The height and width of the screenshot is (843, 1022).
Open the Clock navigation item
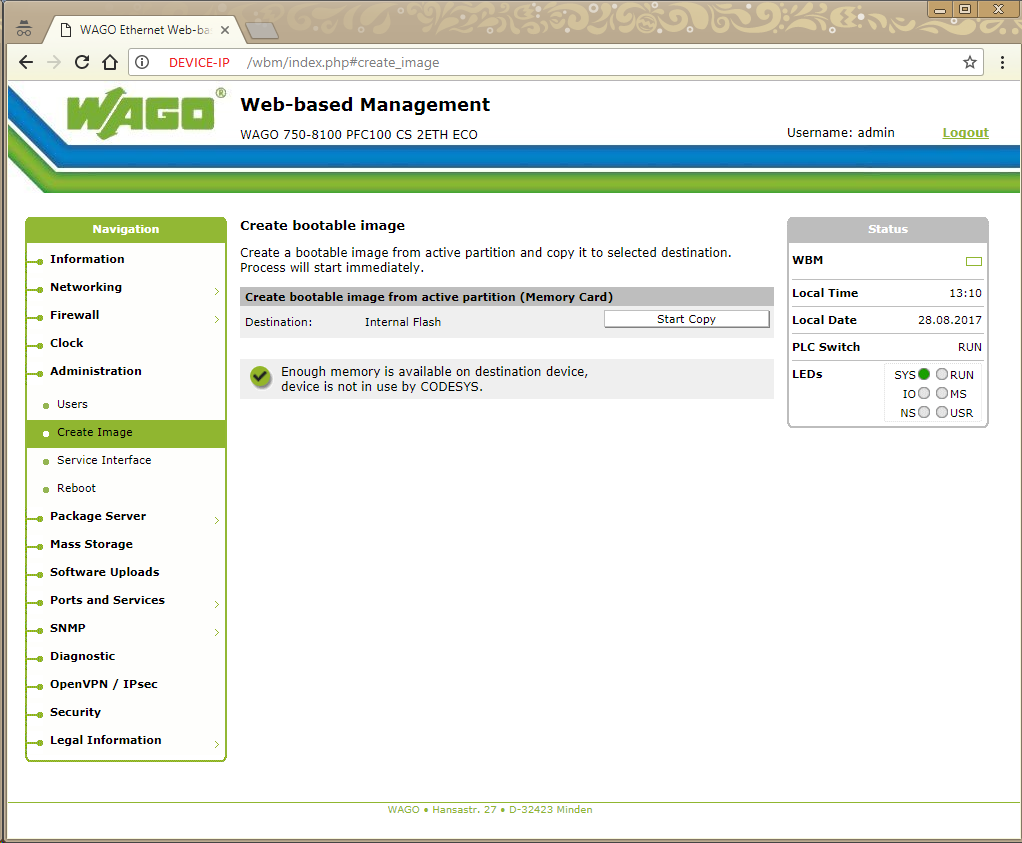click(x=66, y=343)
